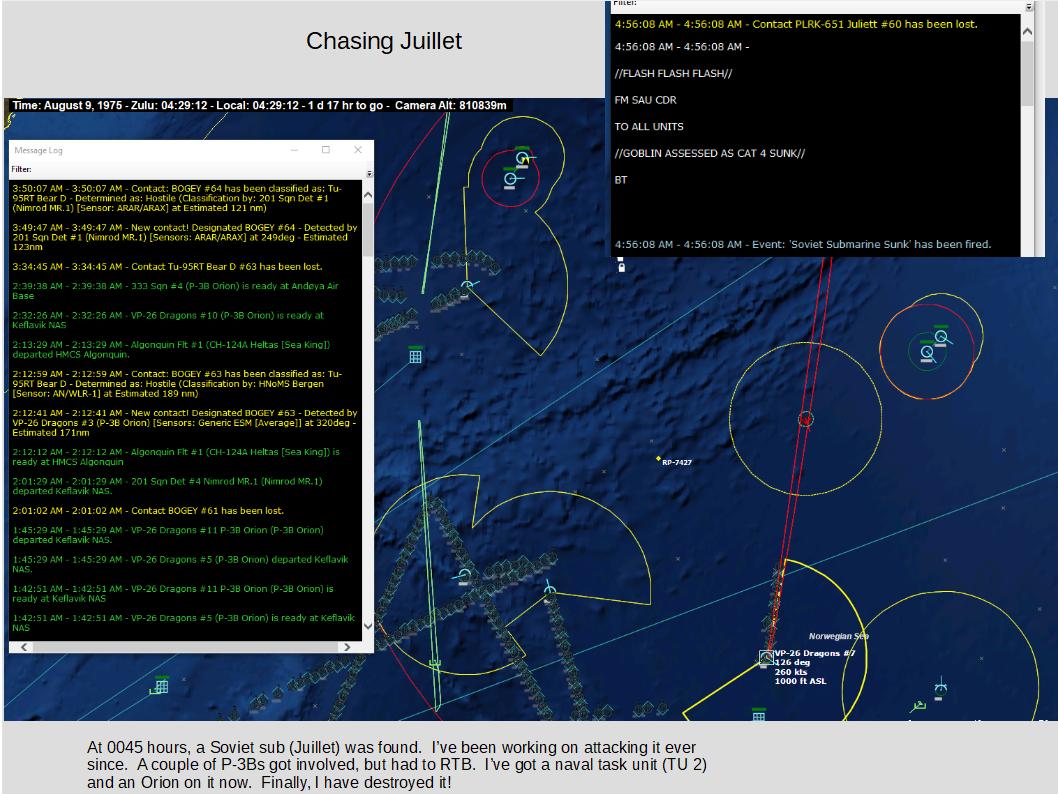The width and height of the screenshot is (1058, 794).
Task: Click Message Log scroll left arrow
Action: [x=24, y=646]
